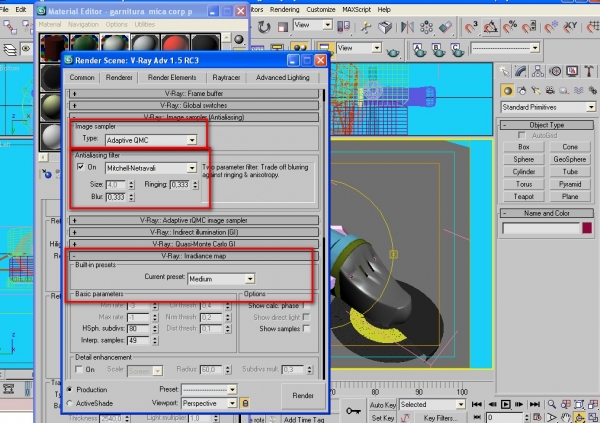This screenshot has height=423, width=600.
Task: Click the Quick Render teapot icon
Action: (393, 52)
